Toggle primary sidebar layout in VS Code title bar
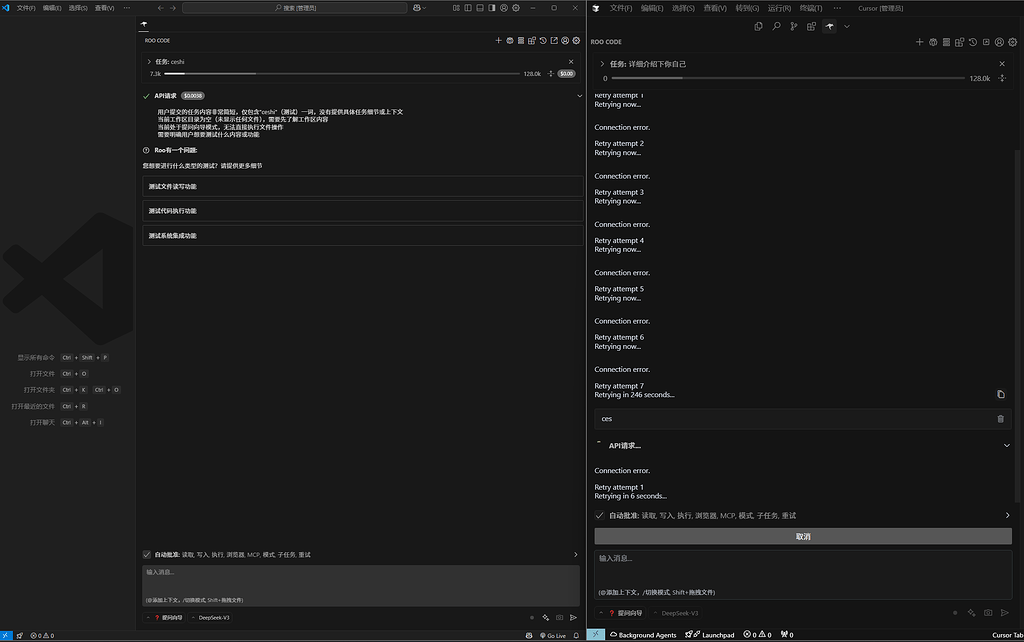Viewport: 1024px width, 642px height. [468, 8]
